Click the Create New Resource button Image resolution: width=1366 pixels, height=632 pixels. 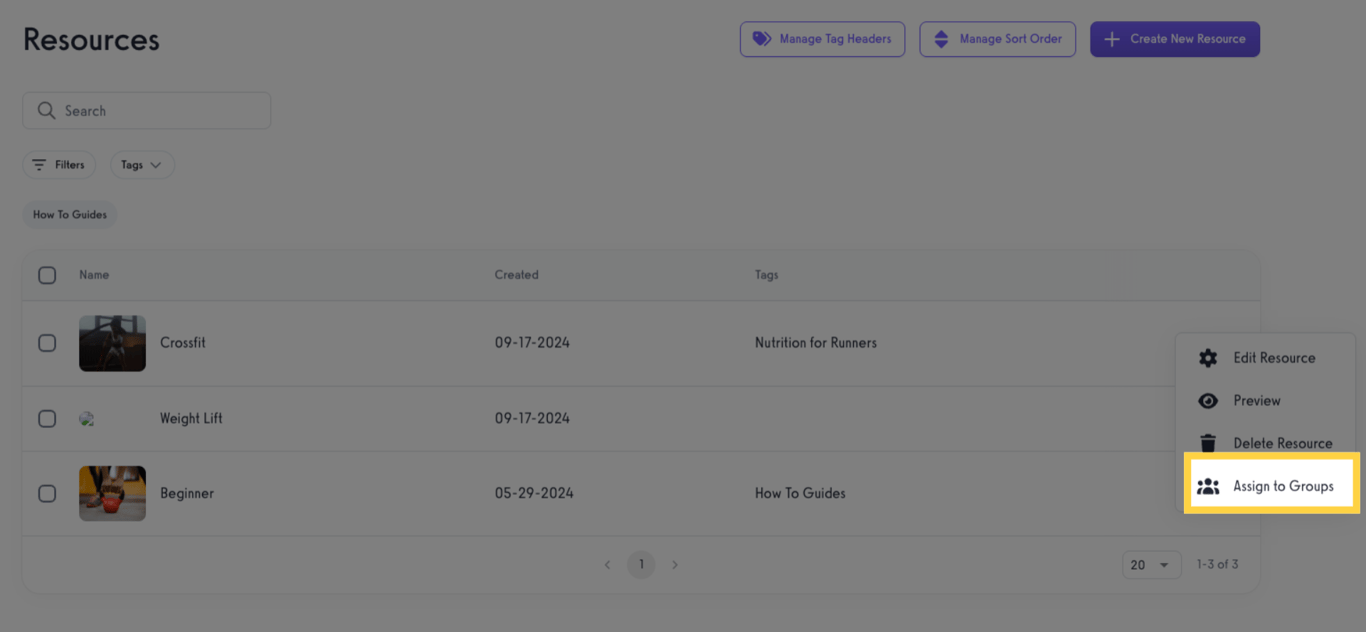tap(1175, 38)
